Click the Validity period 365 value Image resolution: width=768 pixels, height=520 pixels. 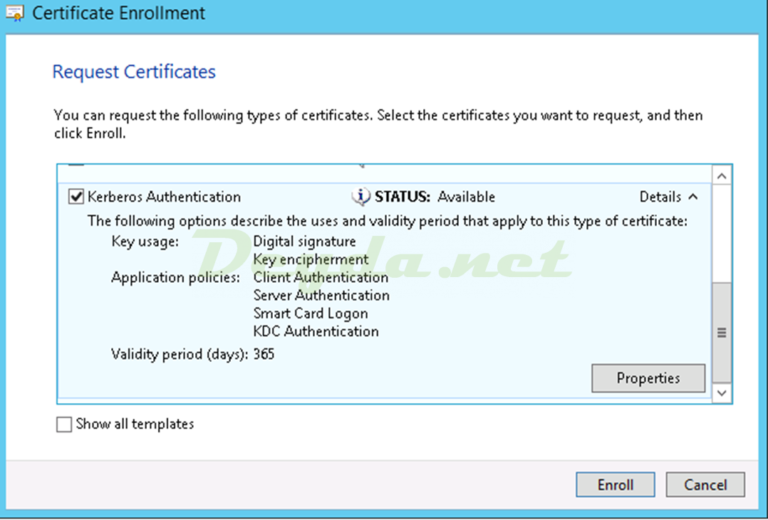coord(264,353)
